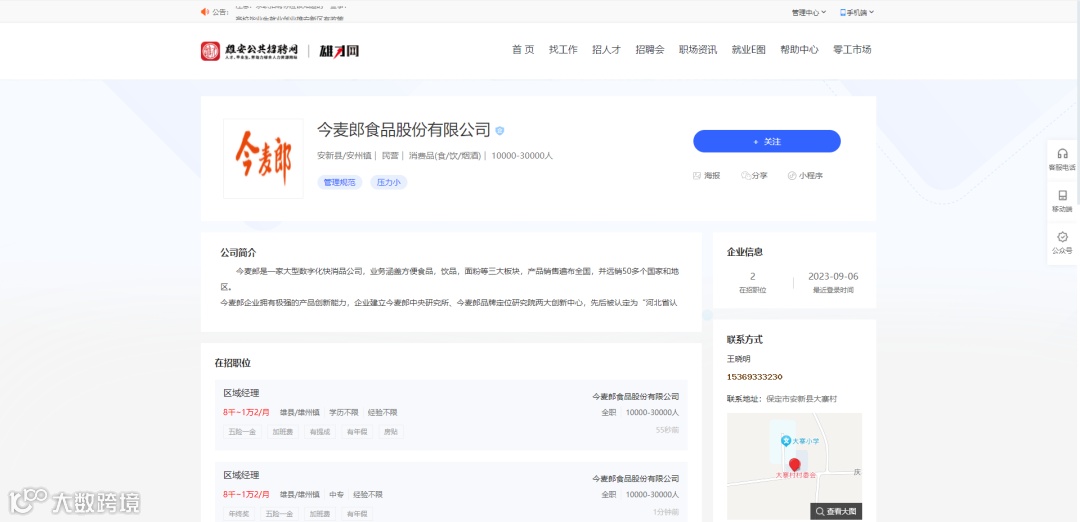Viewport: 1080px width, 522px height.
Task: Open the 招聘会 menu item
Action: (650, 50)
